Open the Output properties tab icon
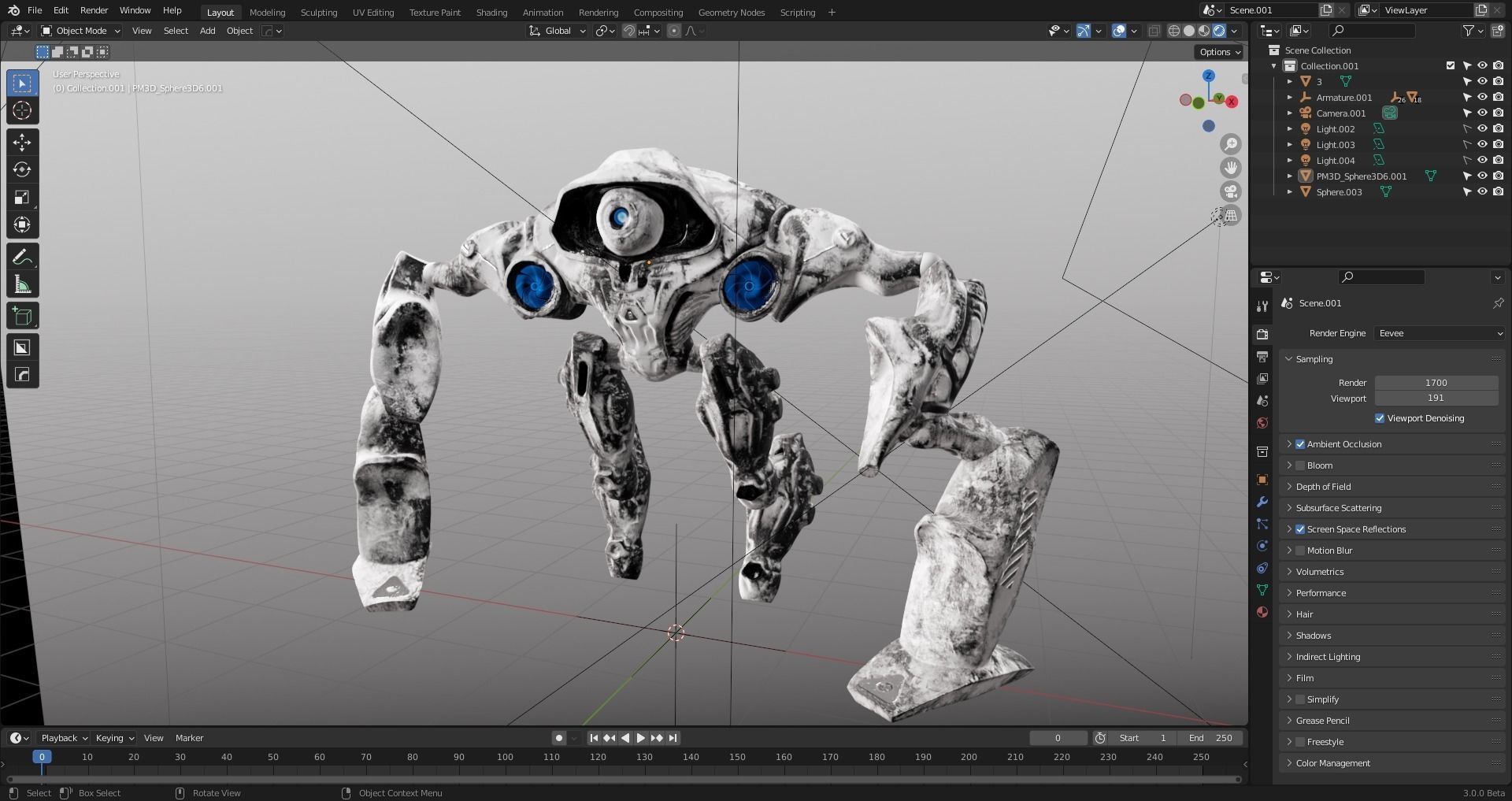The width and height of the screenshot is (1512, 801). pyautogui.click(x=1262, y=356)
